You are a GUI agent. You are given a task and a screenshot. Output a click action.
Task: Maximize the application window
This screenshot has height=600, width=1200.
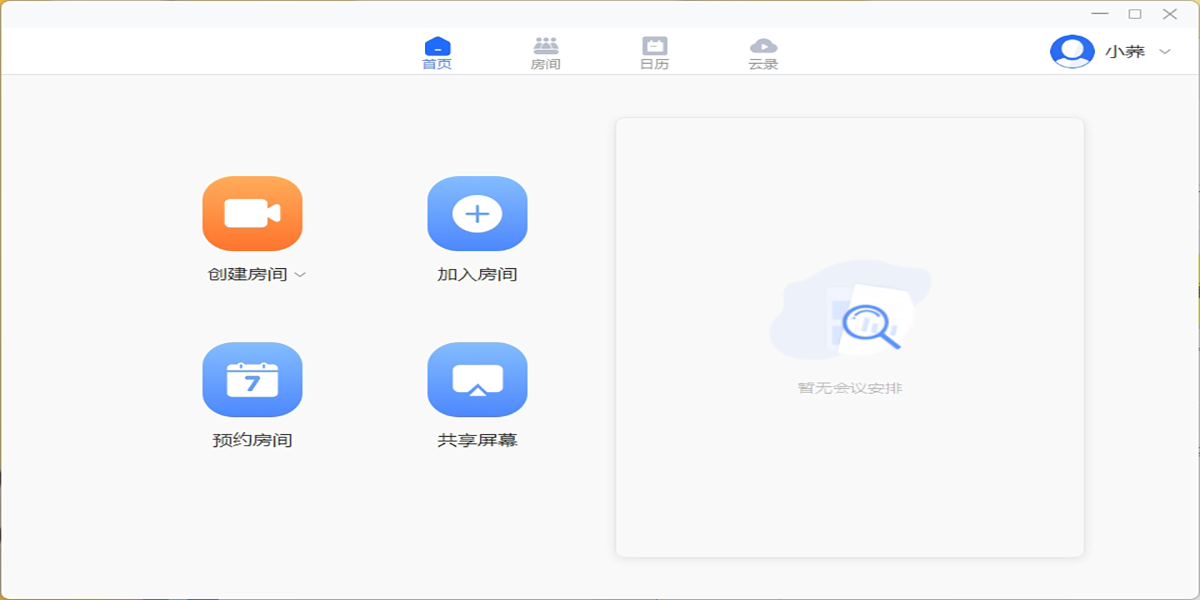click(x=1135, y=14)
